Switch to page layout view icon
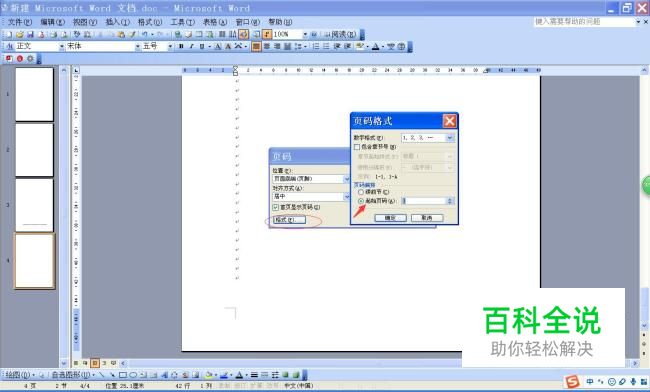Viewport: 650px width, 392px height. tap(95, 363)
